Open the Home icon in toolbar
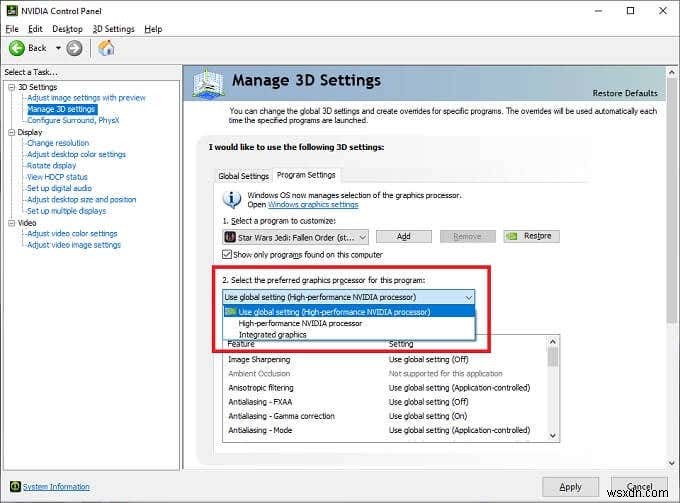The image size is (680, 503). coord(106,48)
